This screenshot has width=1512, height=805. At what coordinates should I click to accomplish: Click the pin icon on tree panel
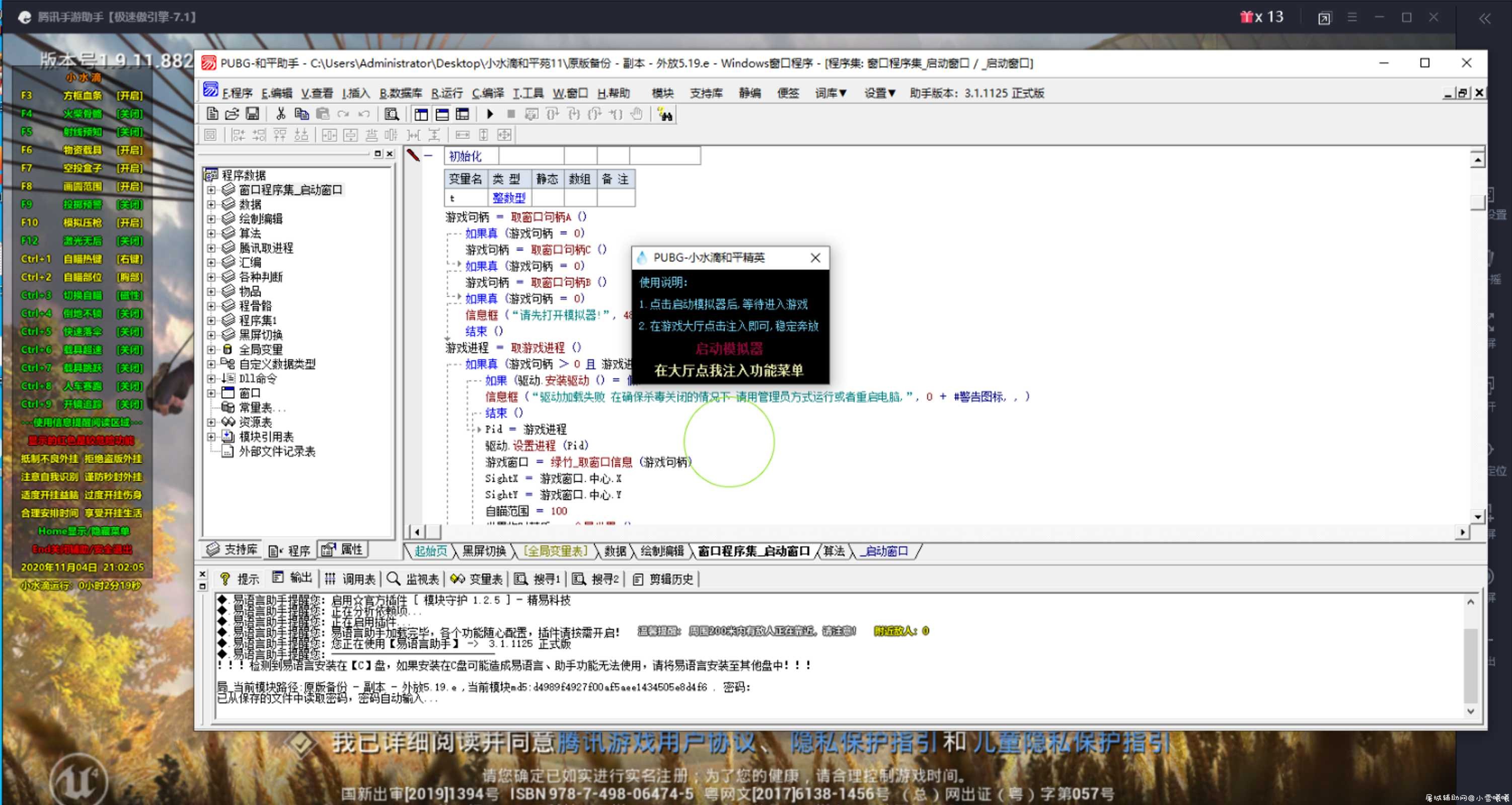(x=378, y=154)
